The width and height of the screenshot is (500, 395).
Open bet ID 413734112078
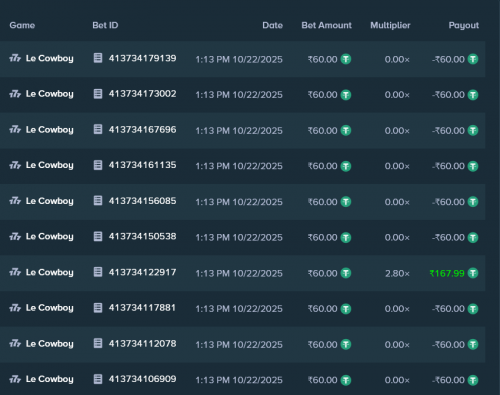click(142, 343)
